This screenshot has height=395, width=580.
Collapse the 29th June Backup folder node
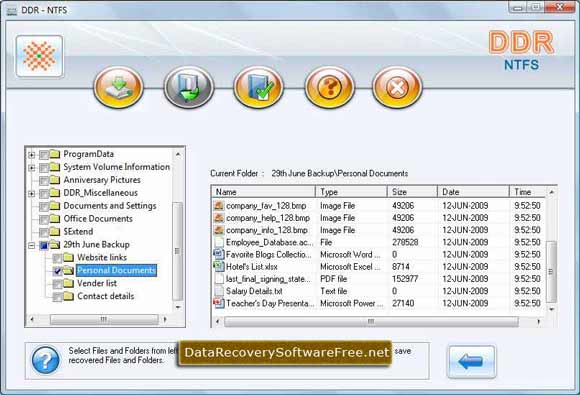pyautogui.click(x=32, y=246)
